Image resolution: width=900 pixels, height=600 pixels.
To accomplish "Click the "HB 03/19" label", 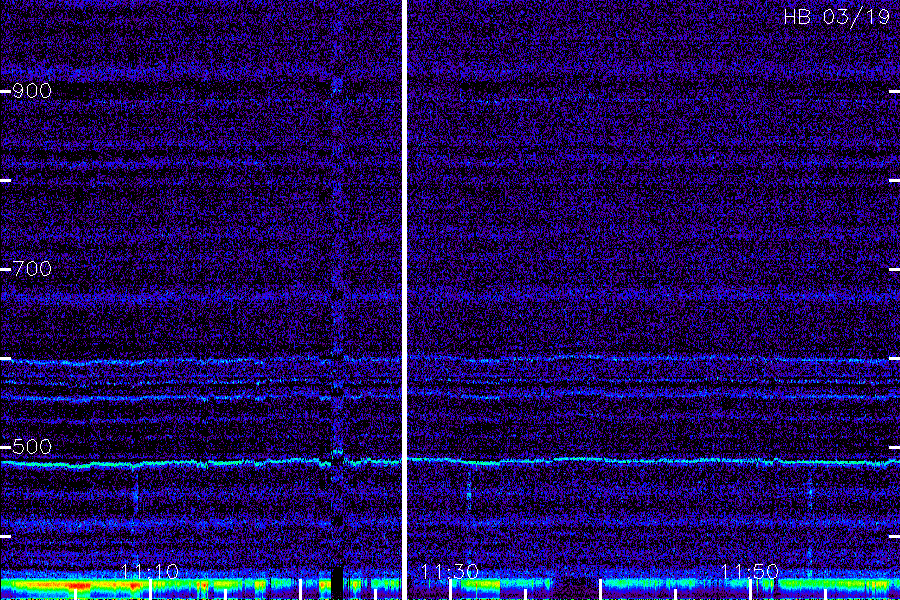I will (x=836, y=17).
